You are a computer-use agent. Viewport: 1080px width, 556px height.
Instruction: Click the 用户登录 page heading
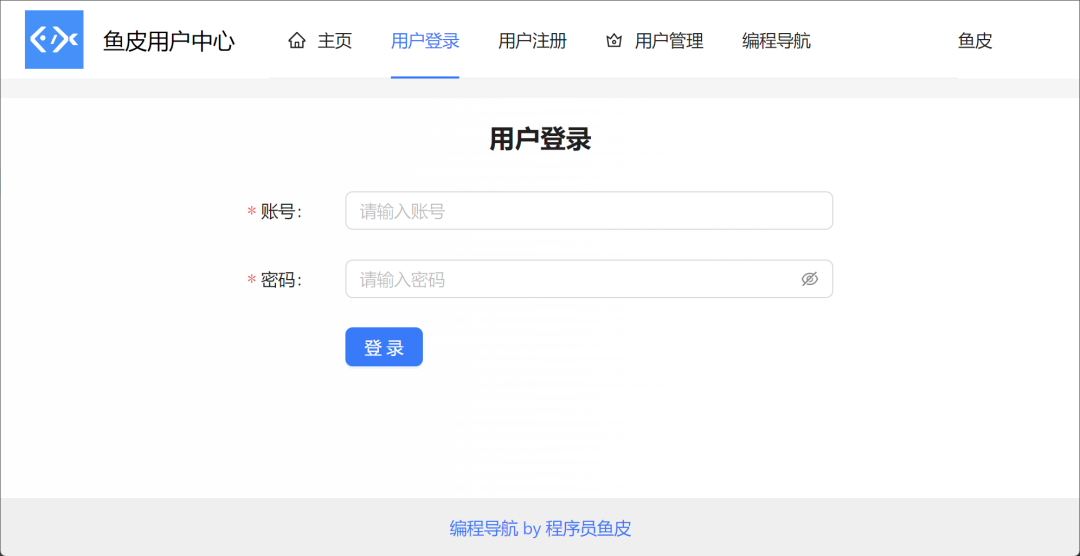(540, 140)
